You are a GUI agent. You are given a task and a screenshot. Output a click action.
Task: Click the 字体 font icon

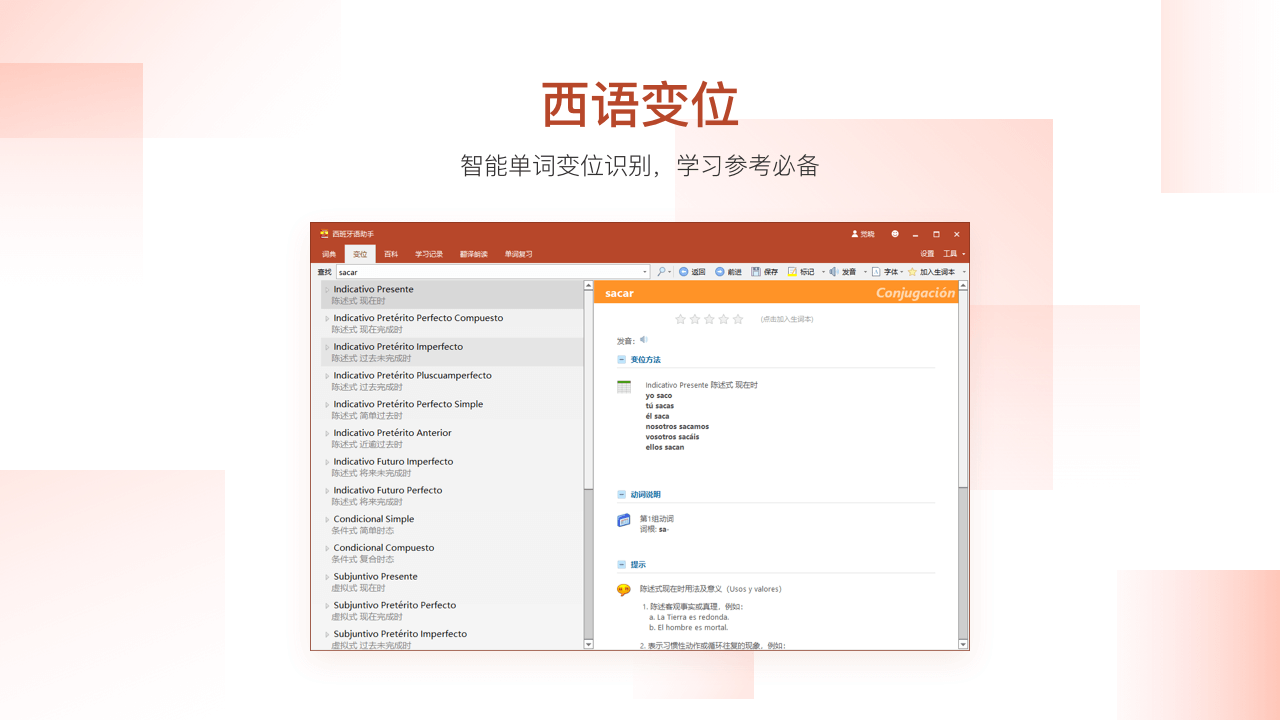(876, 271)
